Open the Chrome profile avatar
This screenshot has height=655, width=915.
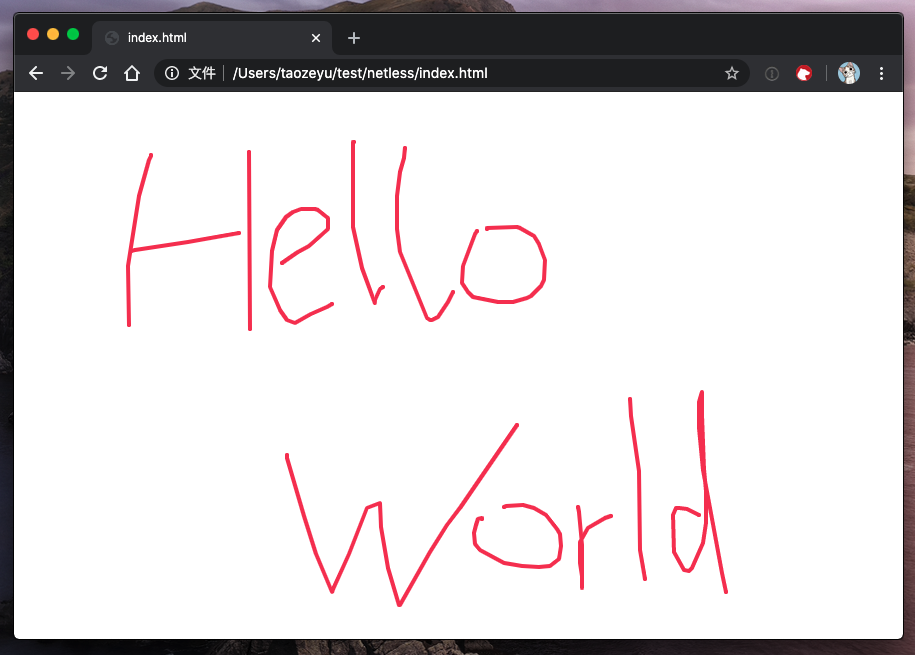(x=848, y=73)
